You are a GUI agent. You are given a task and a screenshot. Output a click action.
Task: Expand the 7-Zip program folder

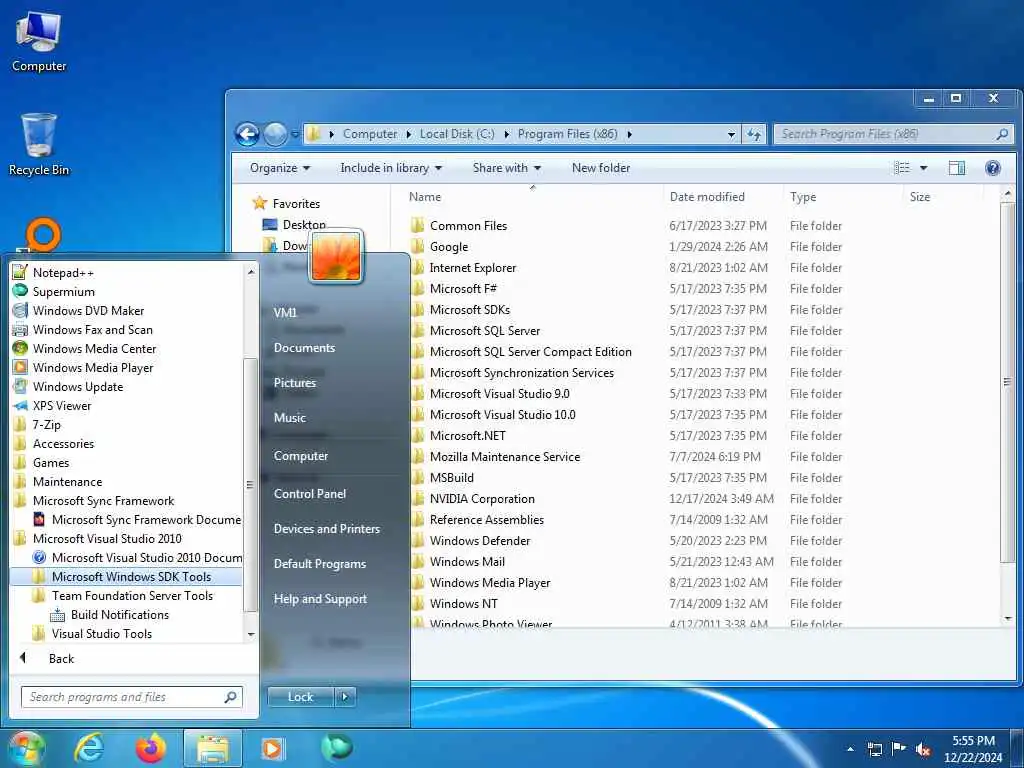[x=46, y=424]
